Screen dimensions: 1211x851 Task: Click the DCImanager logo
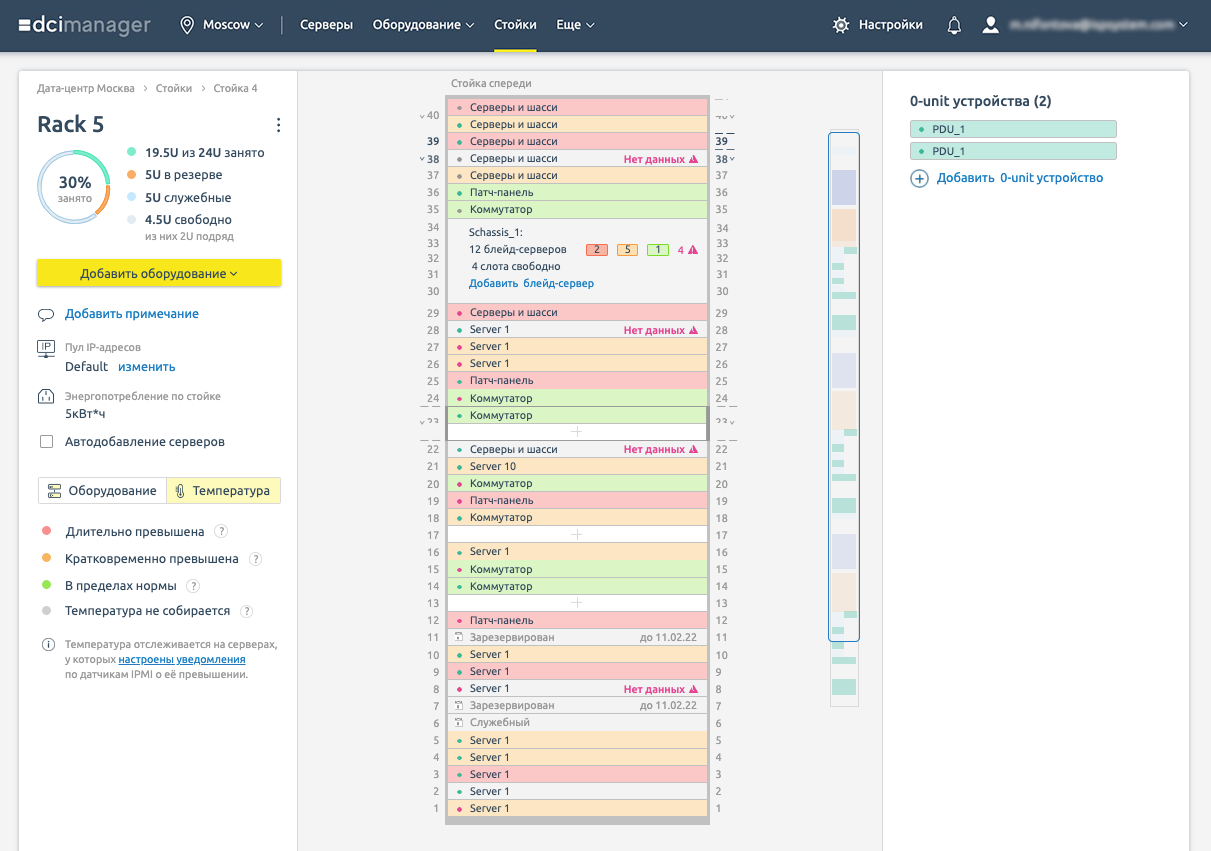84,25
